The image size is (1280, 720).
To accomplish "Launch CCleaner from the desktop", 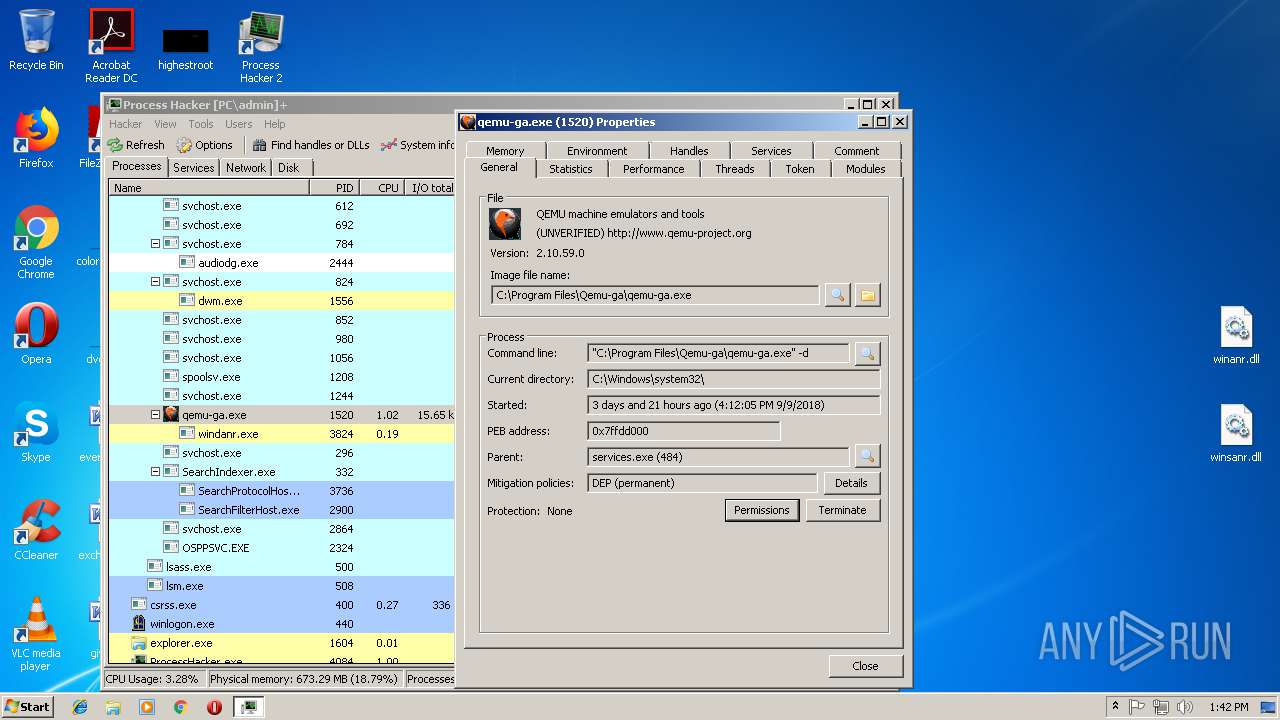I will pyautogui.click(x=36, y=530).
